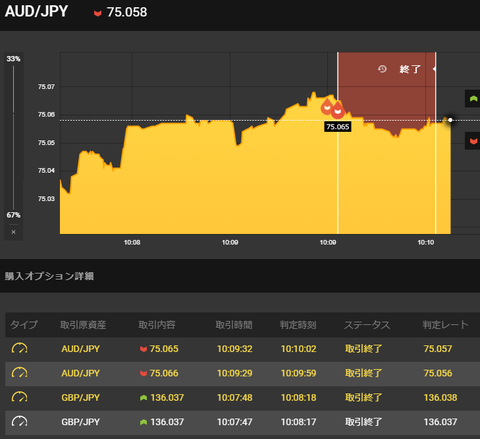
Task: Click the trader sentiment gauge bar
Action: point(13,137)
